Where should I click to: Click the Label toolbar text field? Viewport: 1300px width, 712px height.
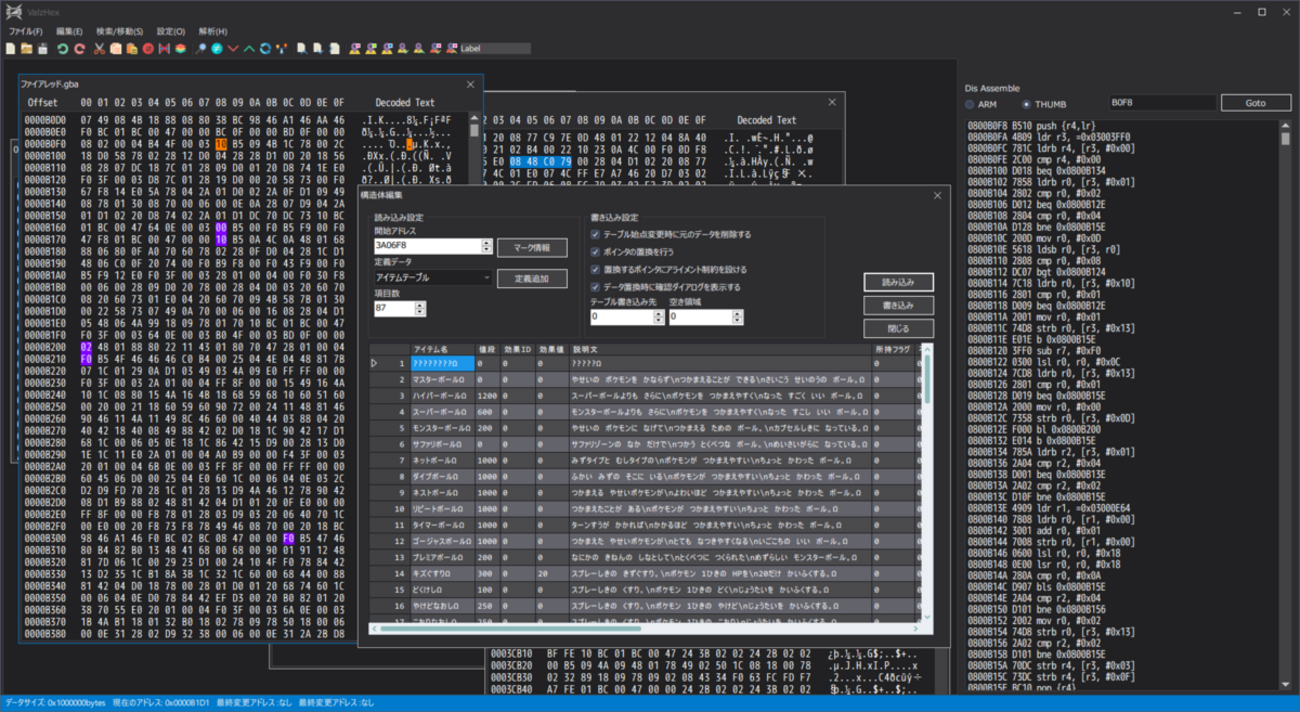(x=495, y=48)
